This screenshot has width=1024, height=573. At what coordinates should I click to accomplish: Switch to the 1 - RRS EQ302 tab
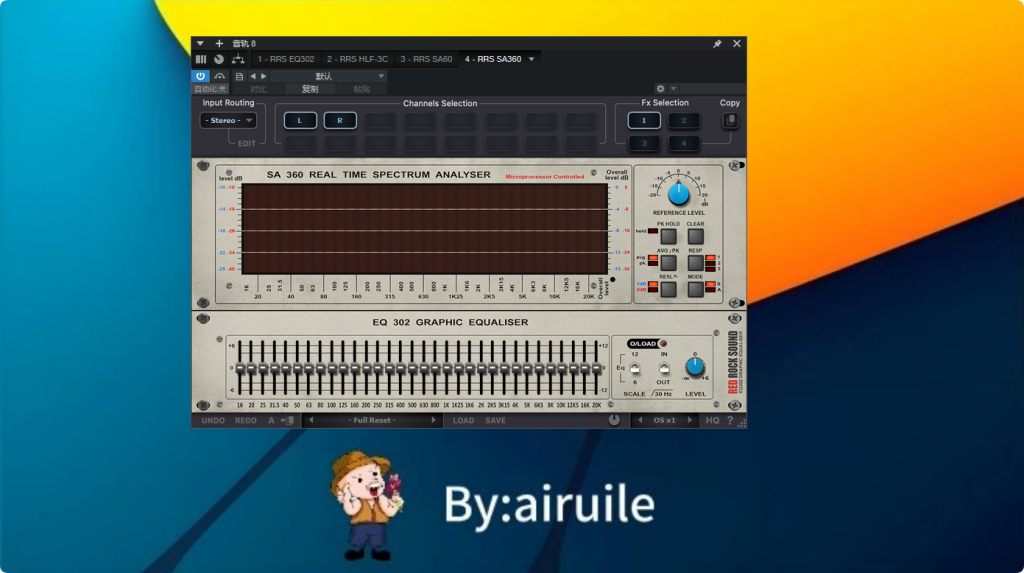tap(285, 59)
